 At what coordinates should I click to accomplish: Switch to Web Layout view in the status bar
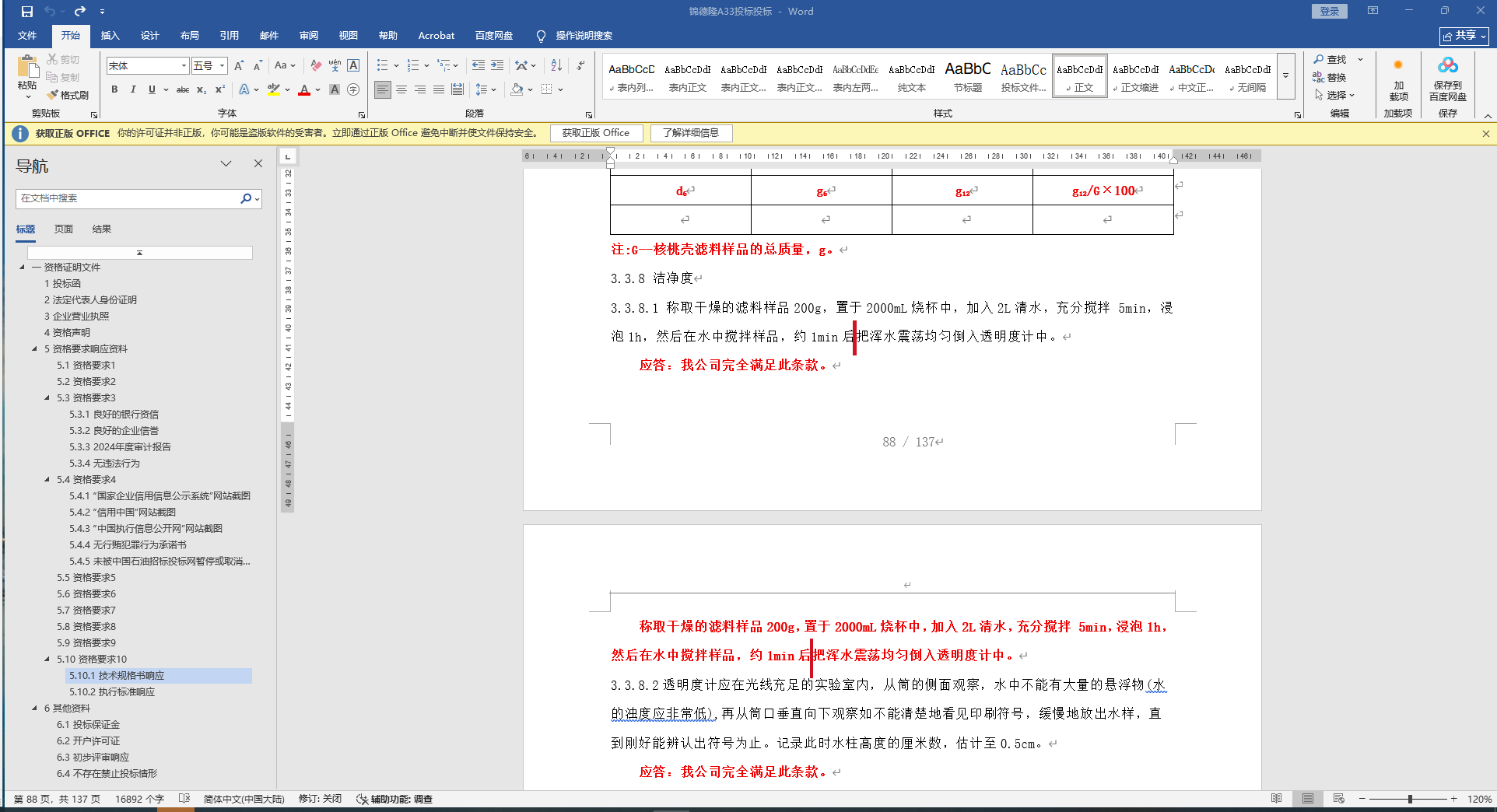1338,799
